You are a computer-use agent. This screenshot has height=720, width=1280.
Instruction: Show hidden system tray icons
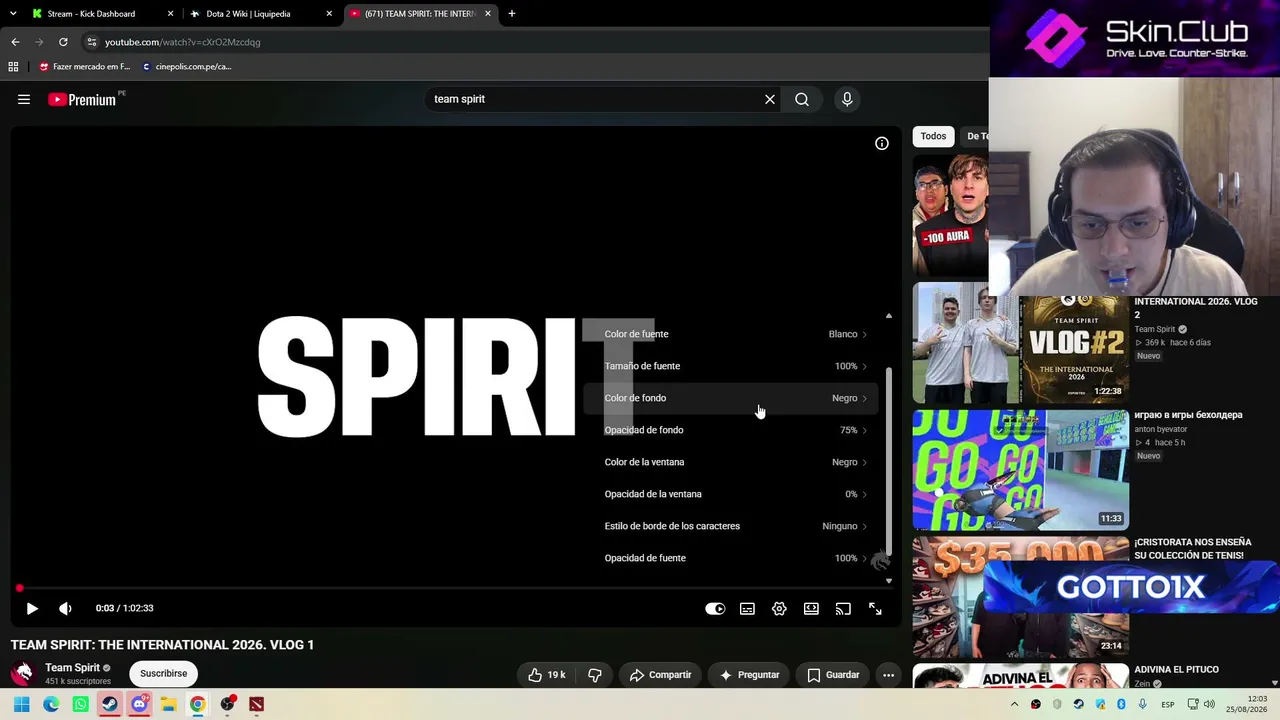[x=1014, y=704]
